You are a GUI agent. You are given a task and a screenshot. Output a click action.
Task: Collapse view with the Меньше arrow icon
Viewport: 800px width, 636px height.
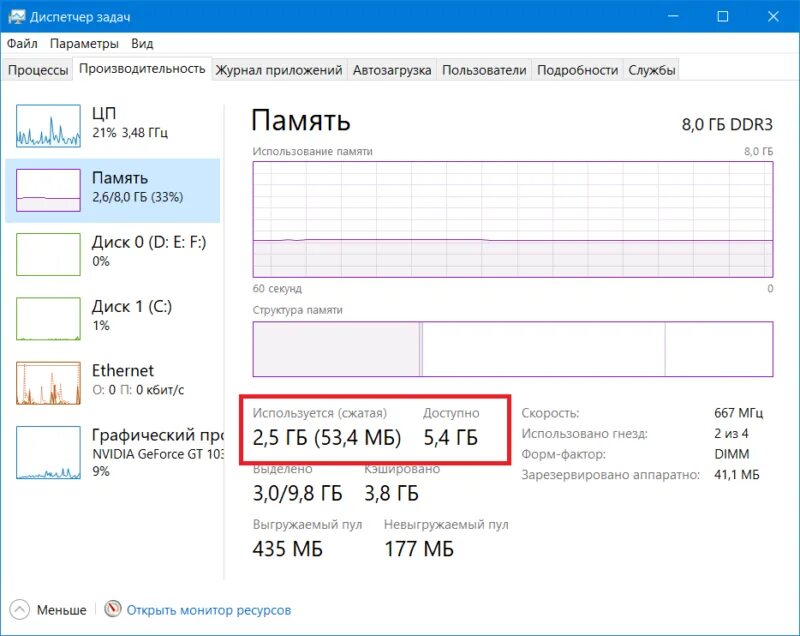coord(20,609)
